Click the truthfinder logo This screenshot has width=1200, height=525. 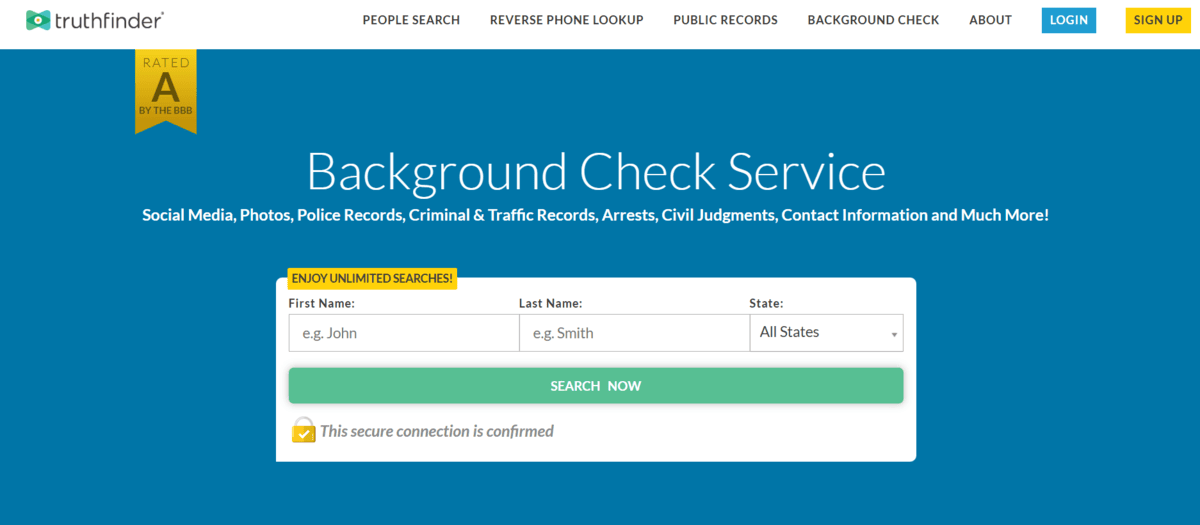tap(95, 20)
